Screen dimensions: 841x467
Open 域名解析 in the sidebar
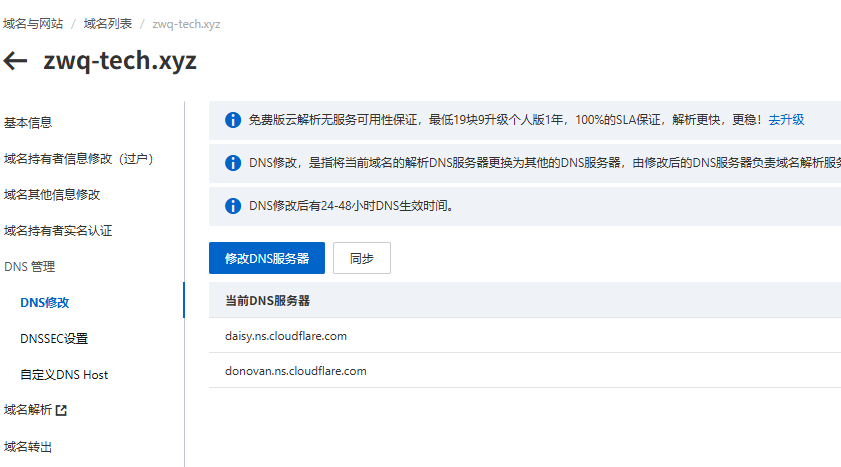coord(28,410)
